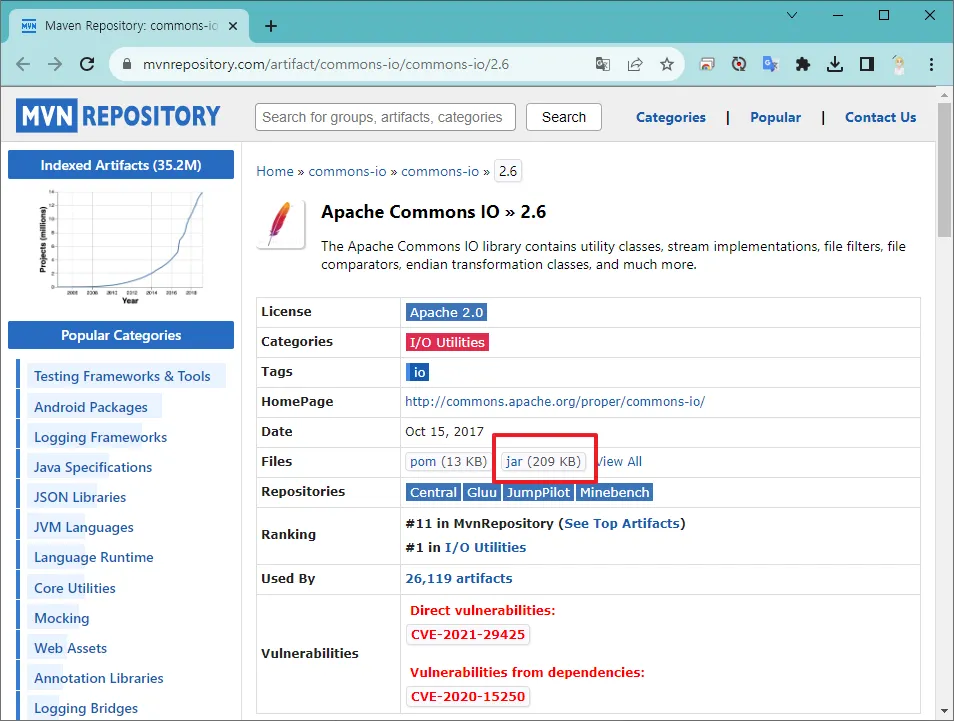Viewport: 954px width, 721px height.
Task: Open Core Utilities category
Action: tap(75, 588)
